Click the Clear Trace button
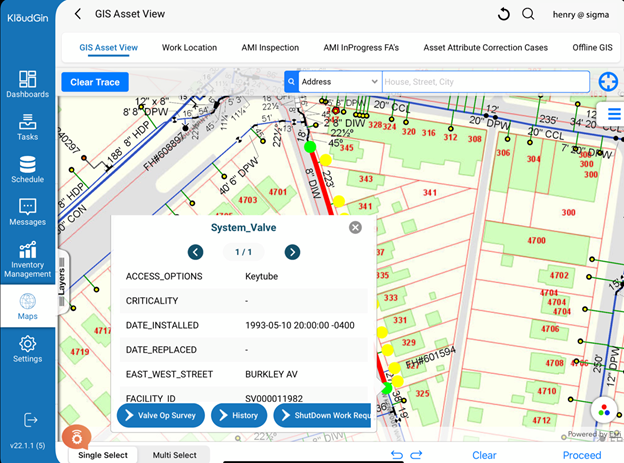 tap(95, 82)
